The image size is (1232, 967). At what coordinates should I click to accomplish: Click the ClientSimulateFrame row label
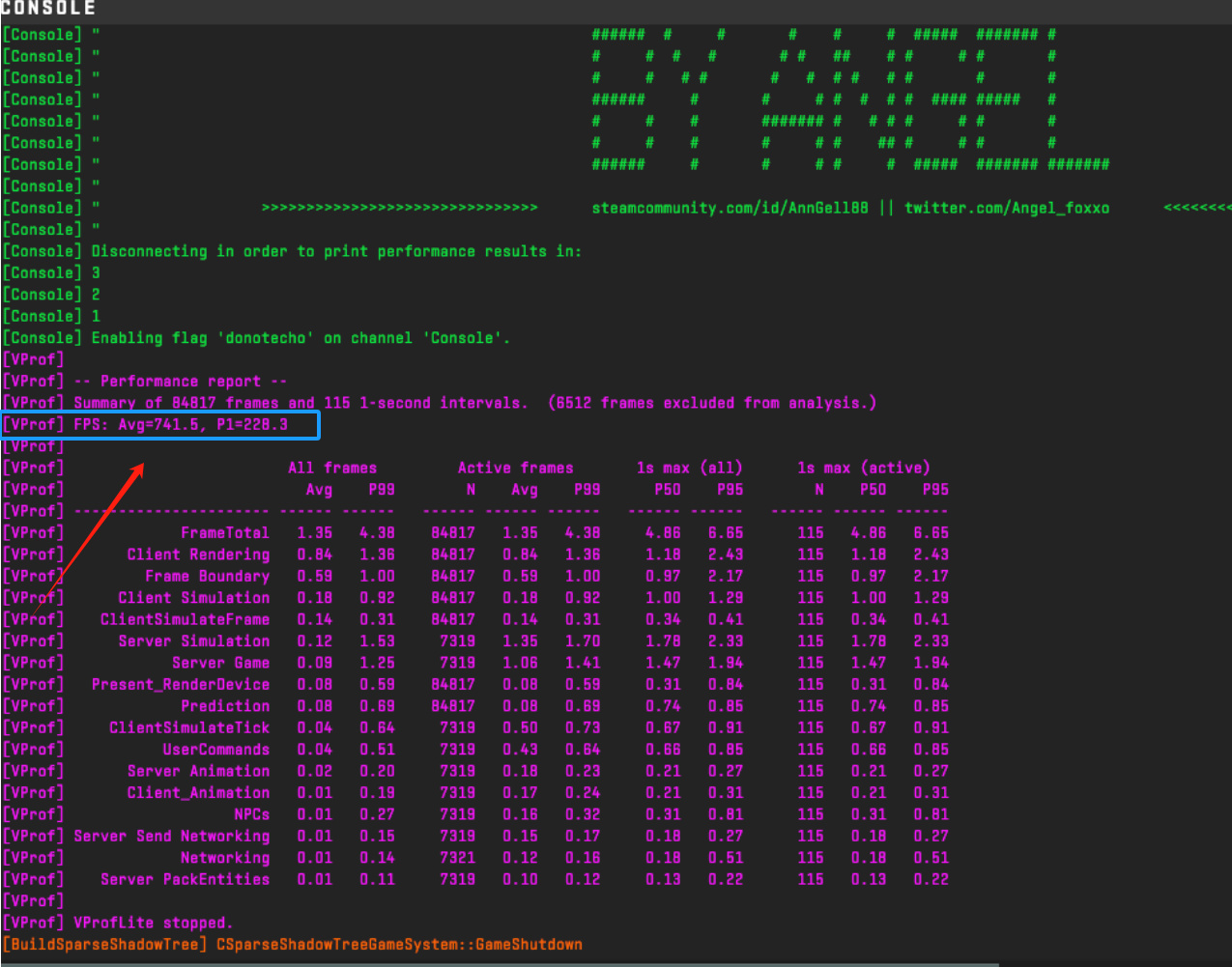[186, 619]
